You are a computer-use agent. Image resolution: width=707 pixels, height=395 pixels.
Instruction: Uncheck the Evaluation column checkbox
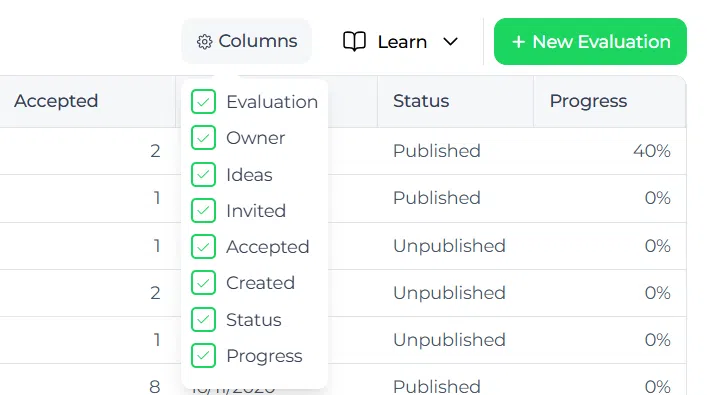(203, 101)
